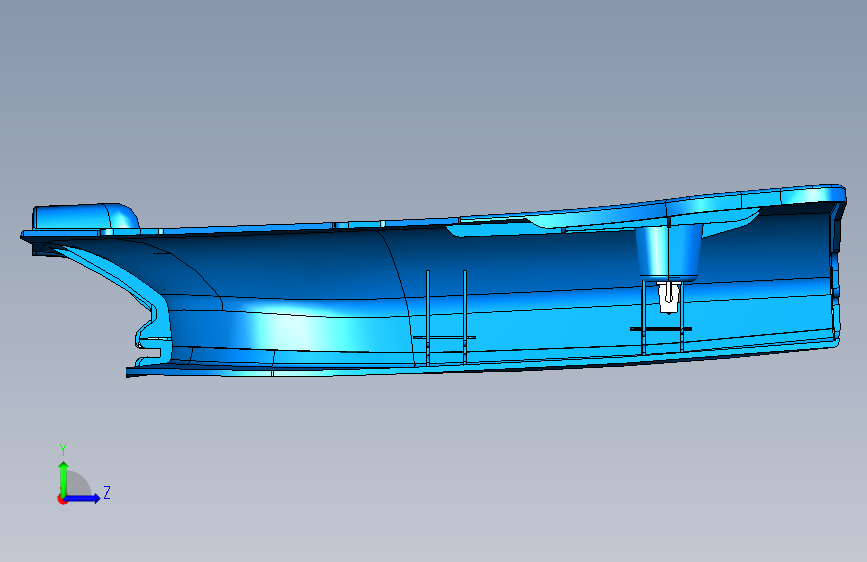Screen dimensions: 867x562
Task: Select the white clip fastener on the model
Action: tap(669, 297)
